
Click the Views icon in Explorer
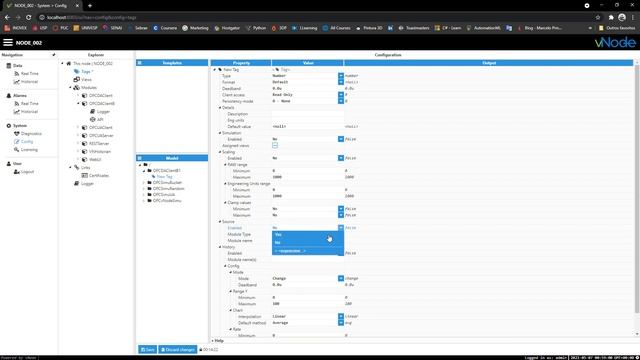click(76, 80)
